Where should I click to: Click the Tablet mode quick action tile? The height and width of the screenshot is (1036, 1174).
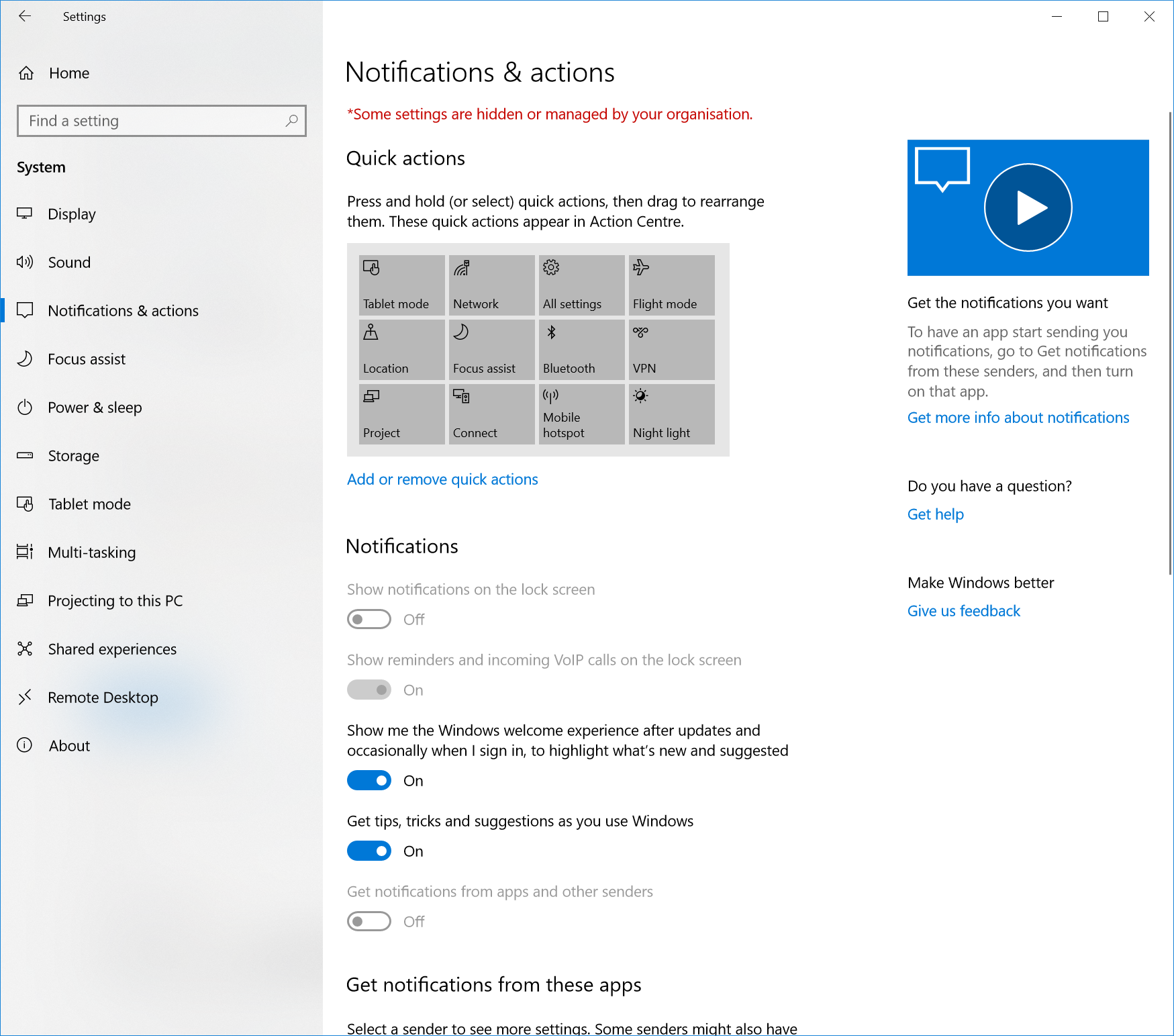pos(401,285)
